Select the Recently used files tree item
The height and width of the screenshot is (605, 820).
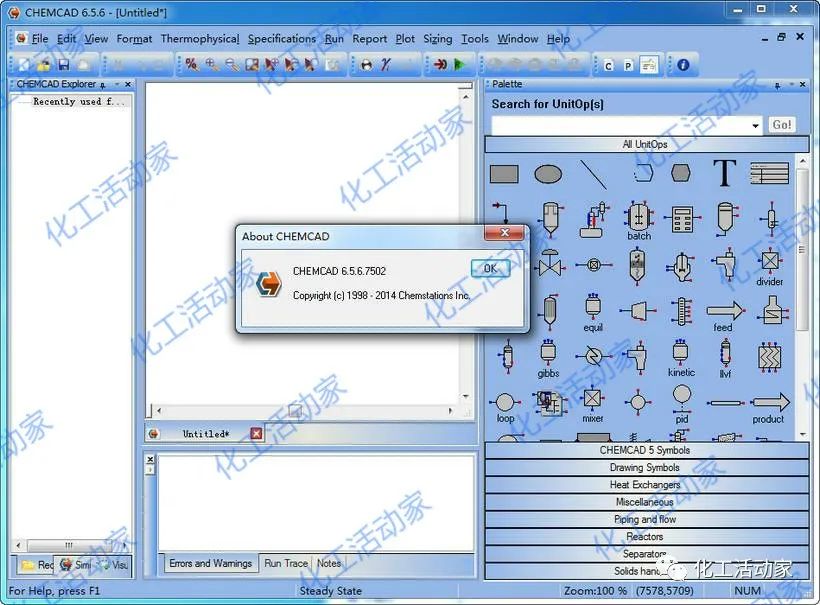coord(79,101)
